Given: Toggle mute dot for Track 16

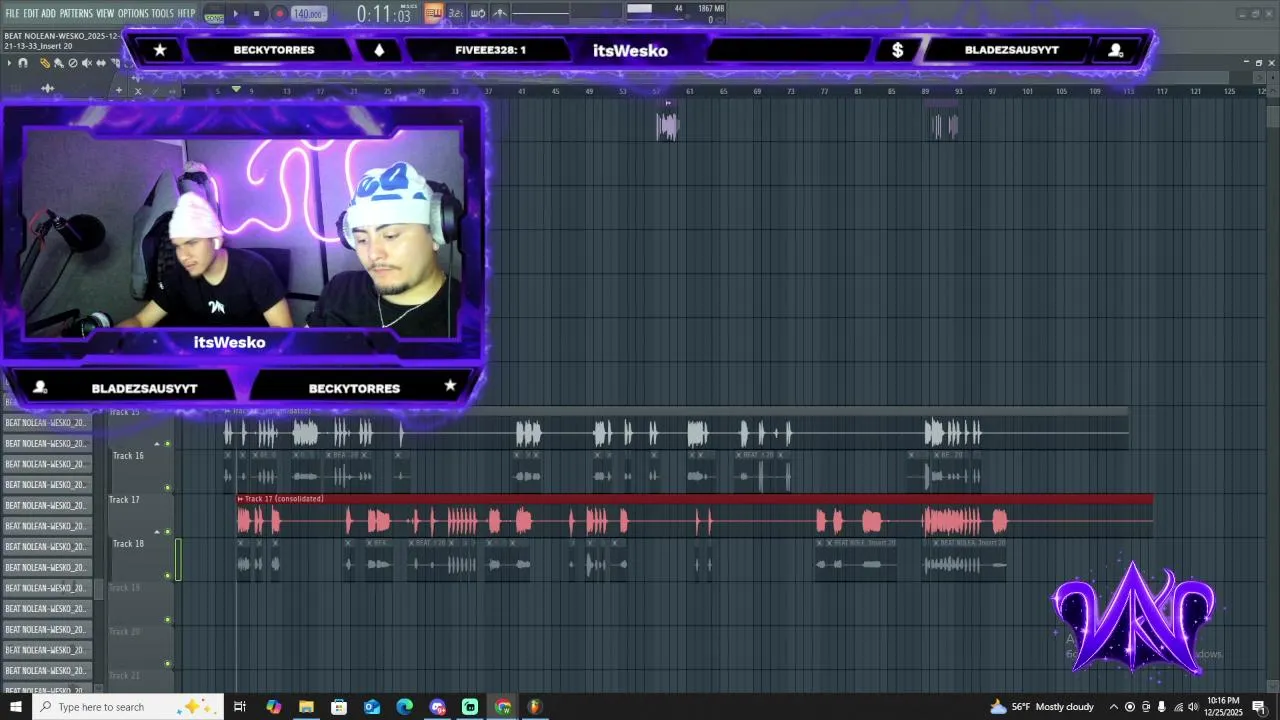Looking at the screenshot, I should point(167,487).
